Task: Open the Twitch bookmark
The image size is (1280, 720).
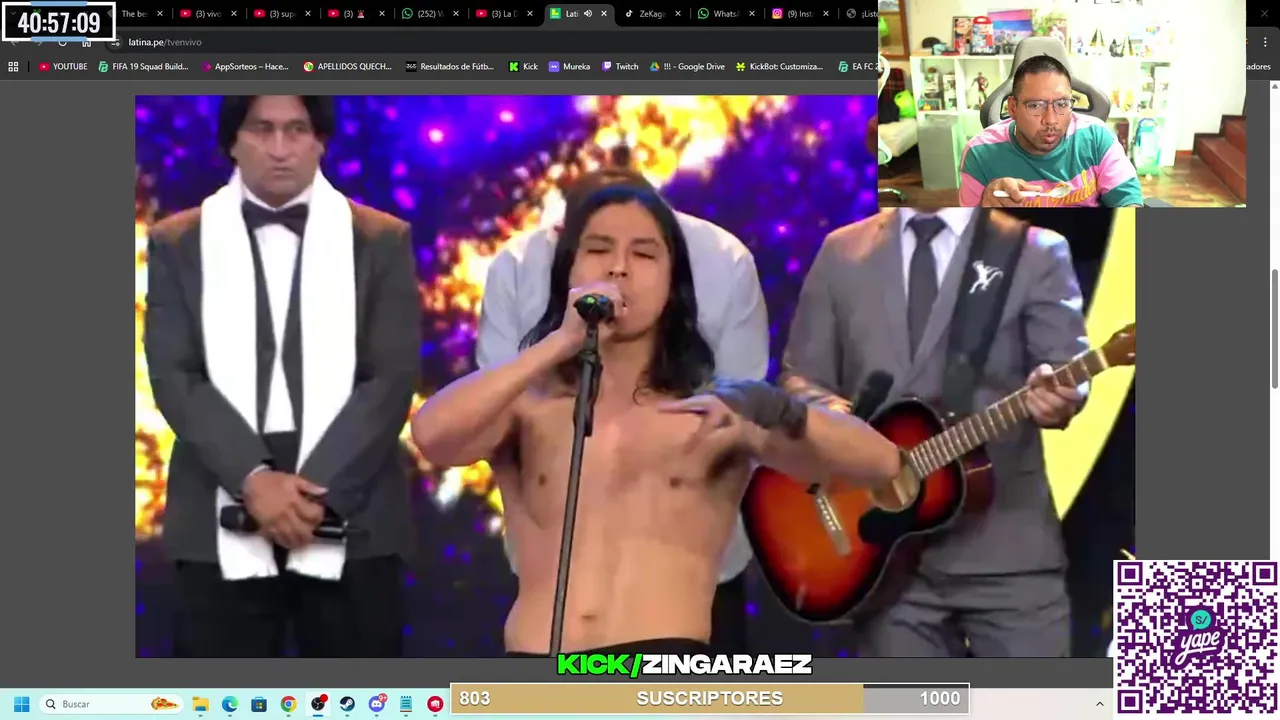Action: pos(620,66)
